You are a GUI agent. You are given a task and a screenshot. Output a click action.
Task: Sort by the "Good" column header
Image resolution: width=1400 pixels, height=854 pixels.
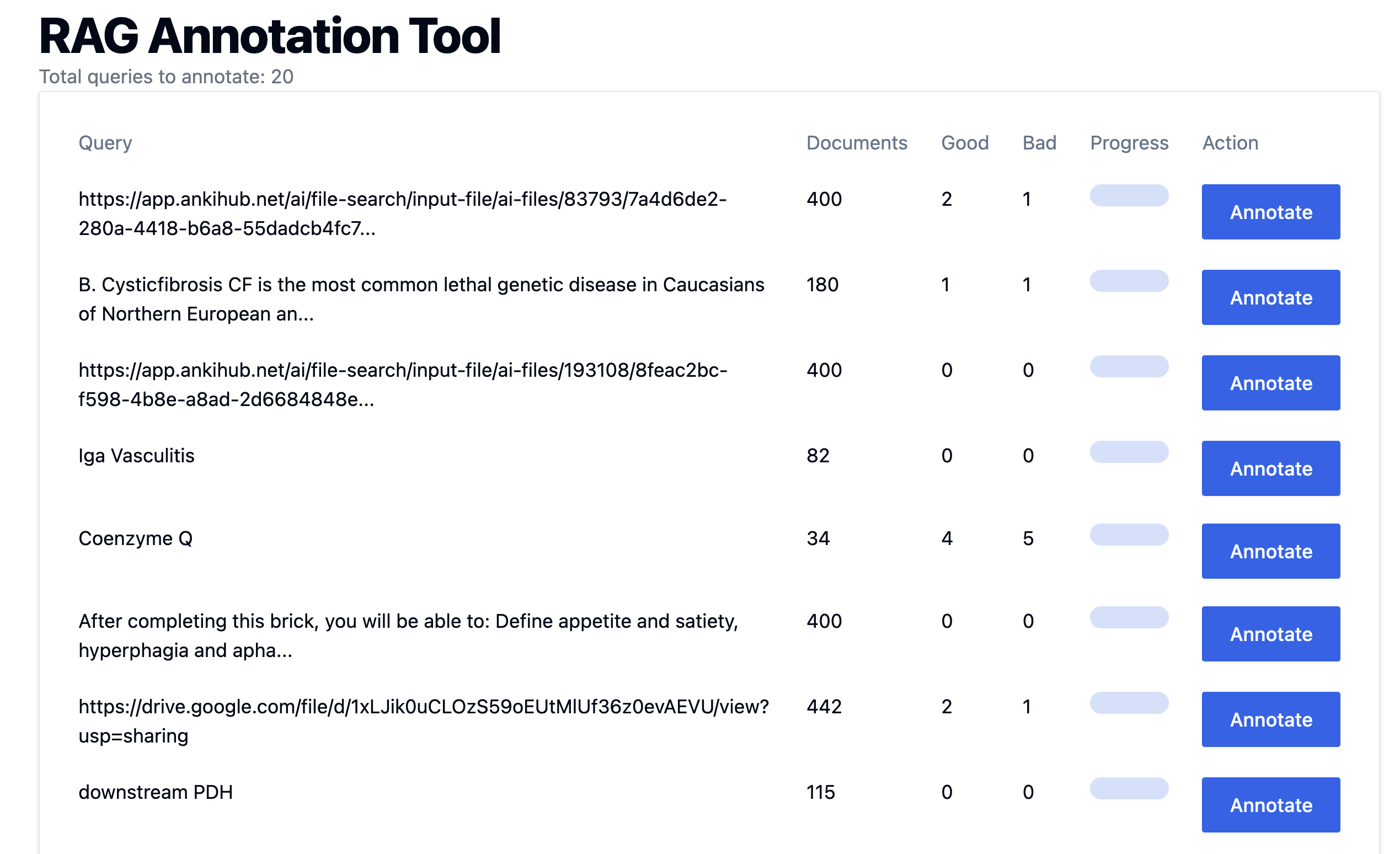coord(965,143)
